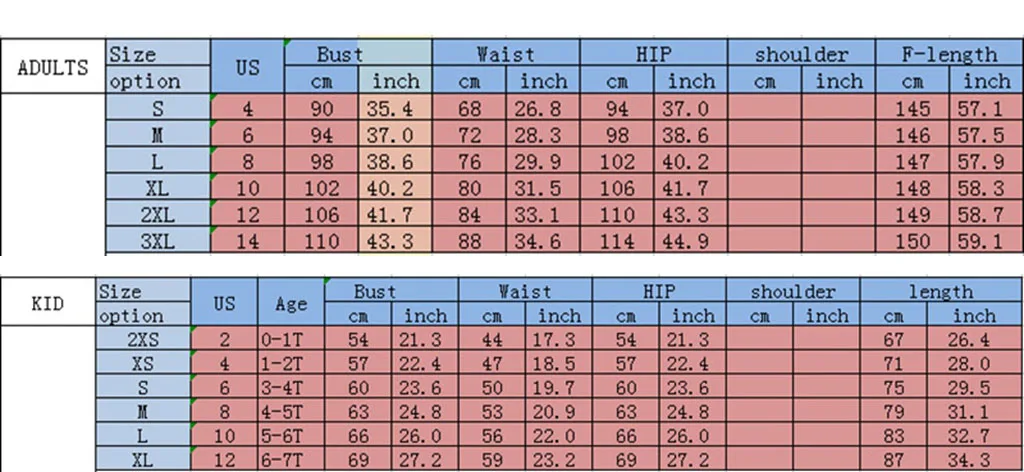Click the kid table length header

[942, 291]
